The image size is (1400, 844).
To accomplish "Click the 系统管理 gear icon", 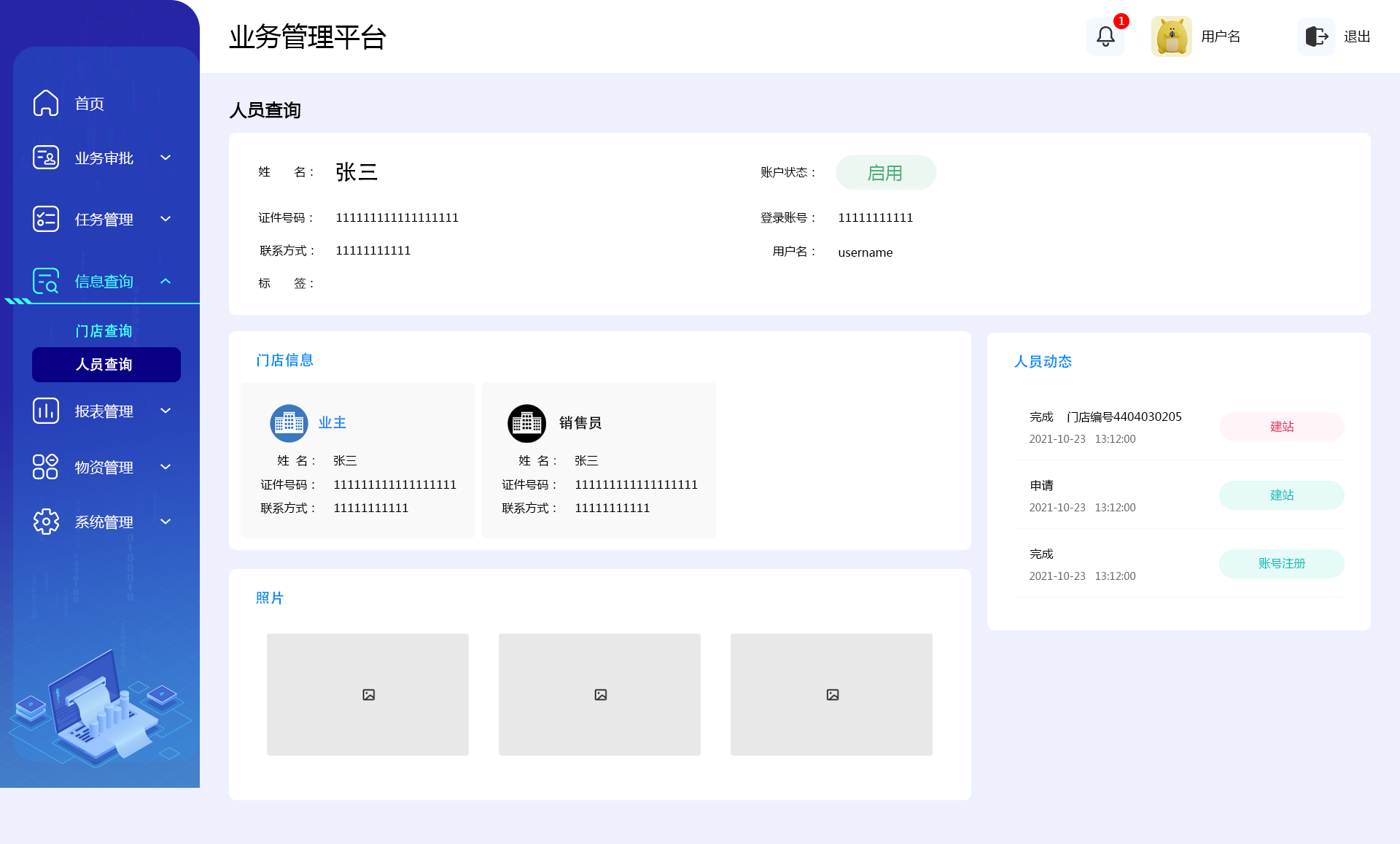I will point(46,522).
